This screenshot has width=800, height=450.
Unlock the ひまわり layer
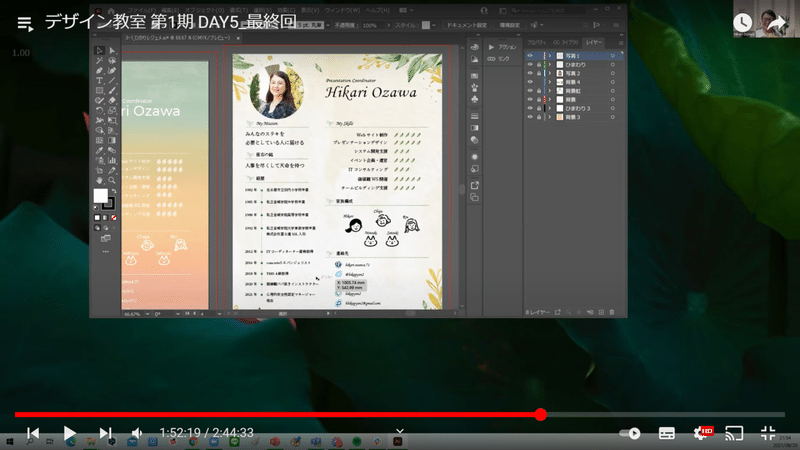539,65
